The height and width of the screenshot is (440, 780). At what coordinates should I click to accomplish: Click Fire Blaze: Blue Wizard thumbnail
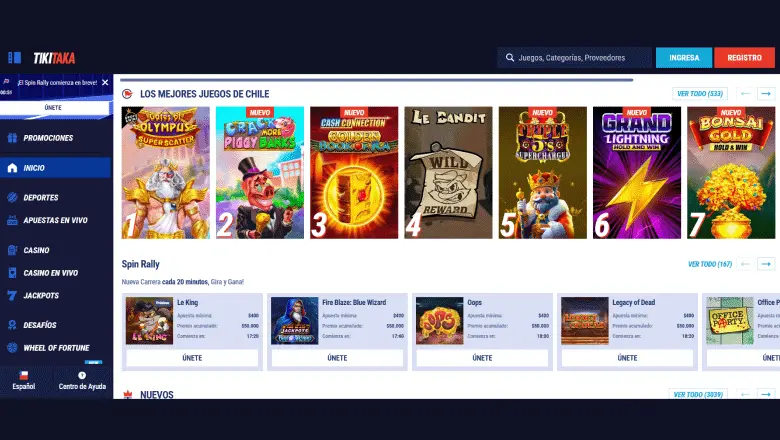pyautogui.click(x=294, y=321)
